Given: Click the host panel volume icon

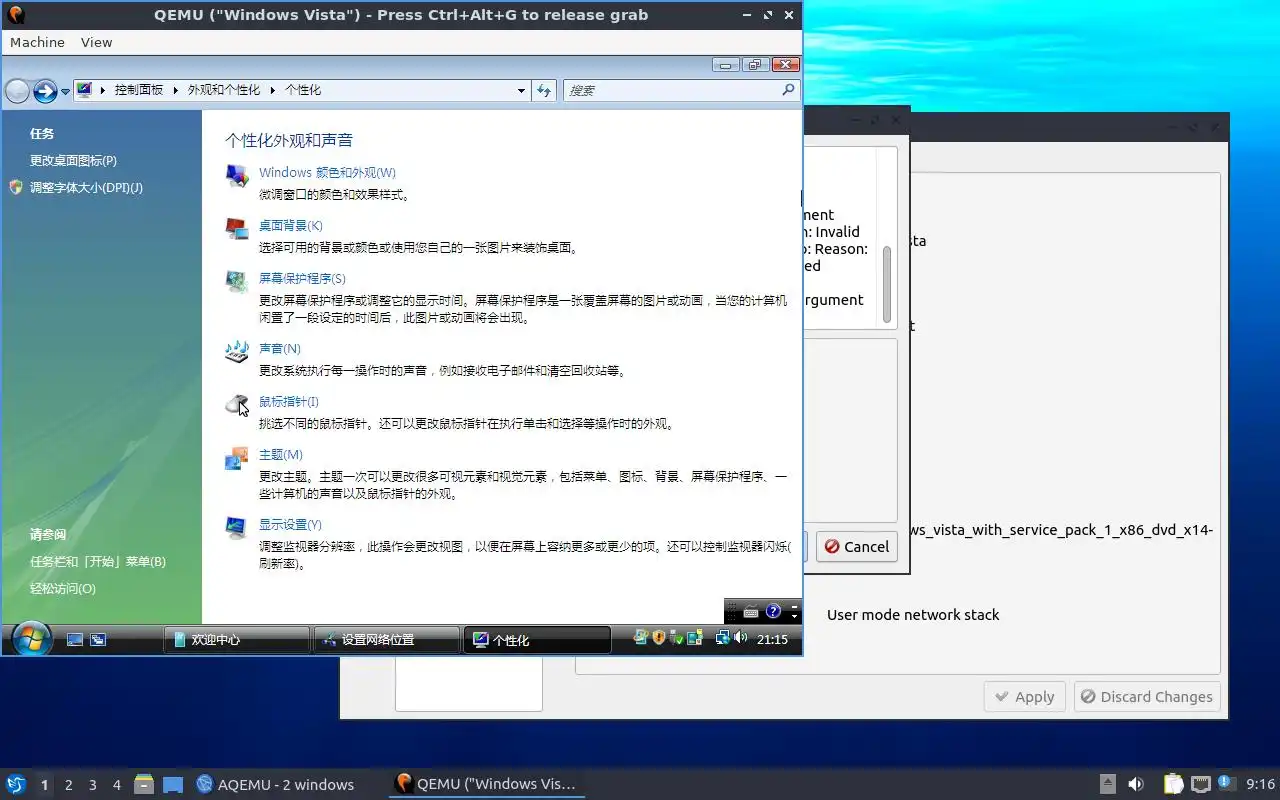Looking at the screenshot, I should 1136,784.
